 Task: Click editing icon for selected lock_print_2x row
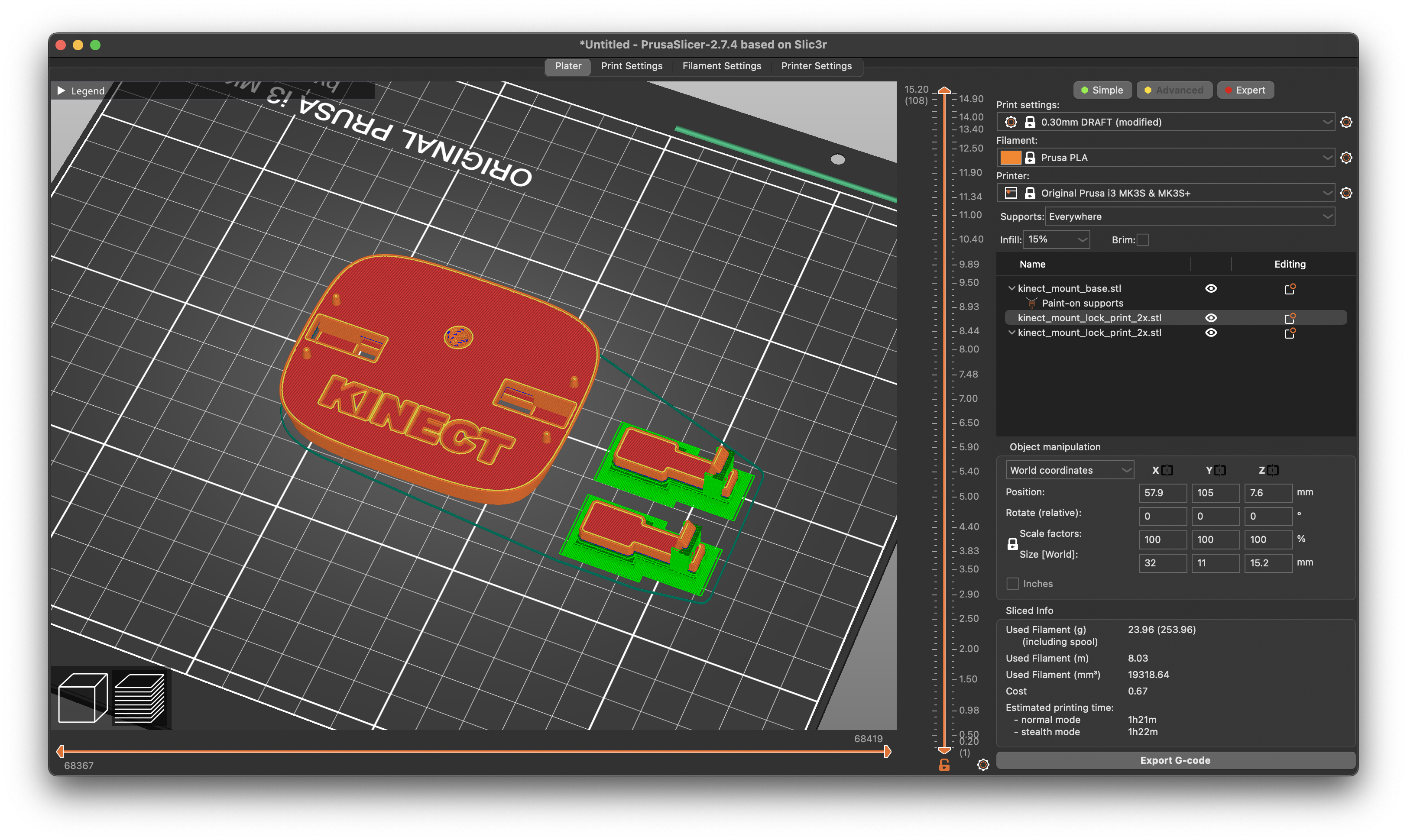1289,318
